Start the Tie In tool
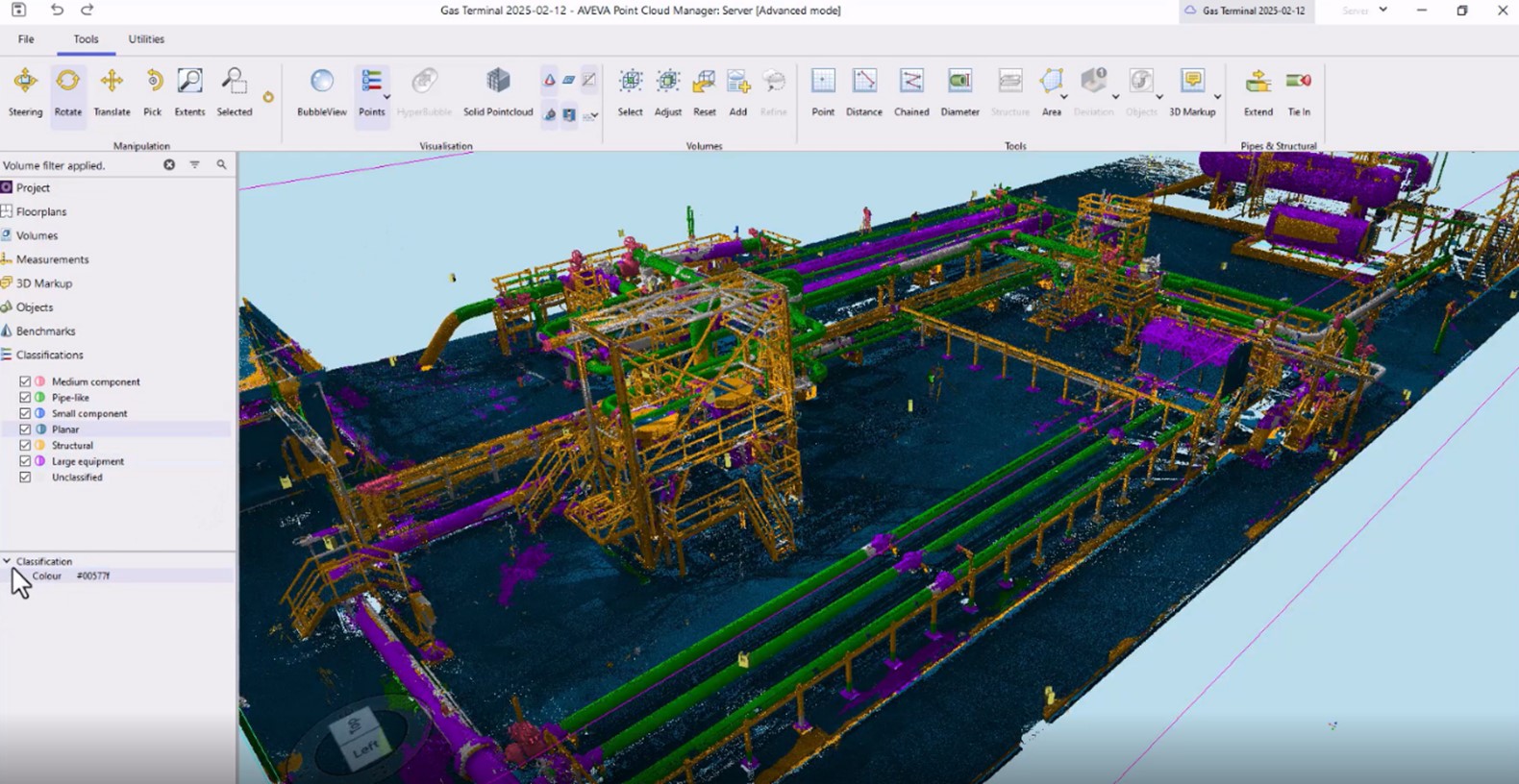Viewport: 1519px width, 784px height. [1299, 92]
